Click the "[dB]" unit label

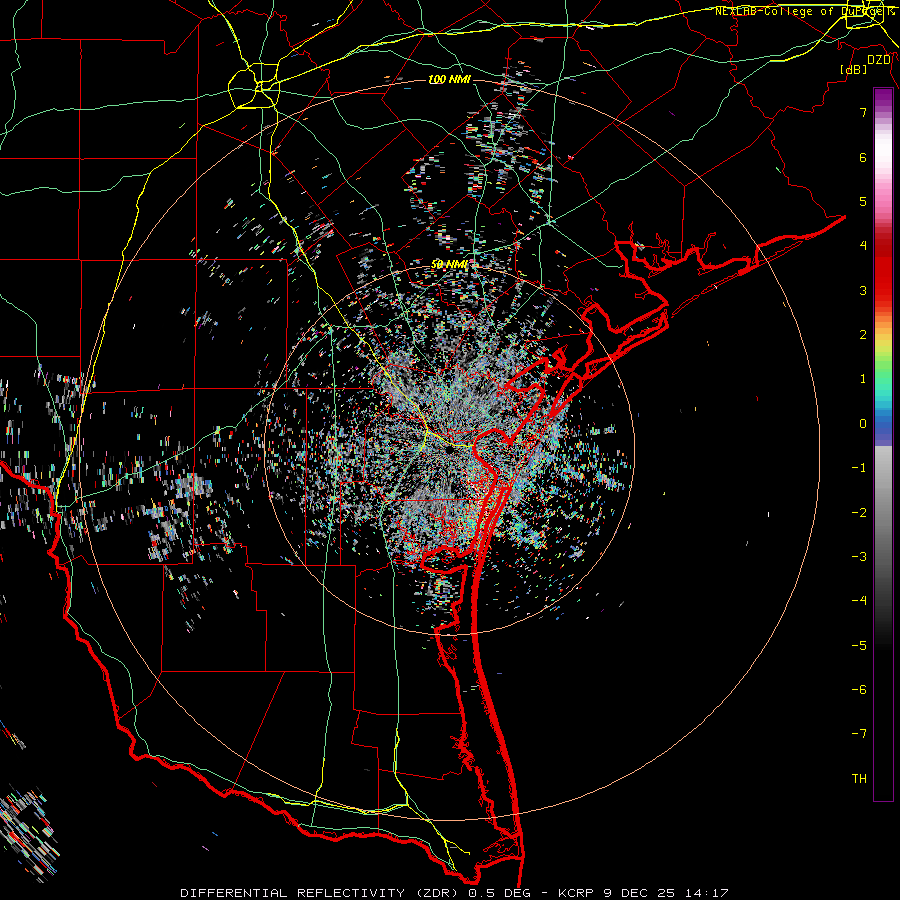(x=854, y=70)
